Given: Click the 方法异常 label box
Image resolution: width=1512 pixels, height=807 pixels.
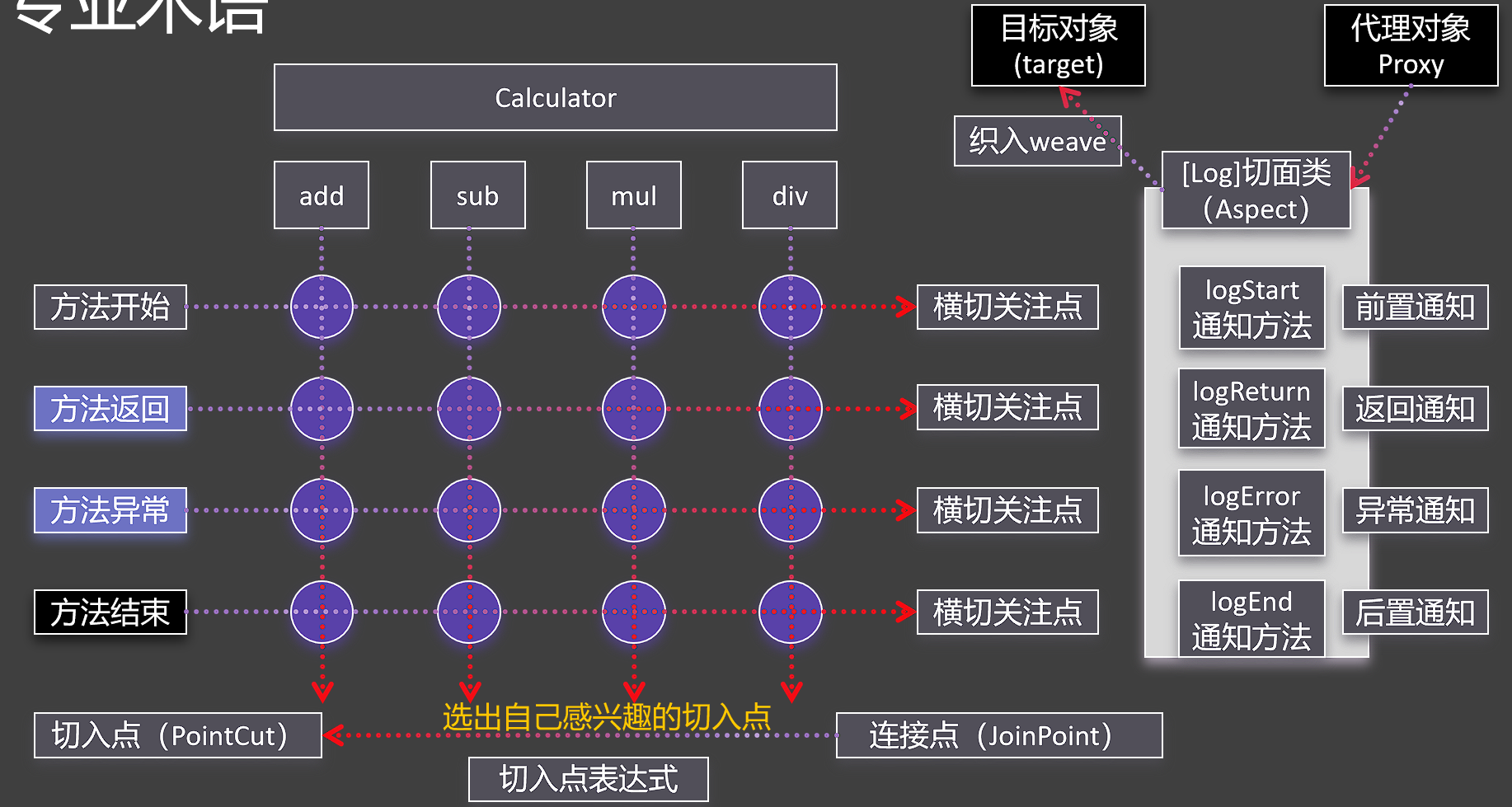Looking at the screenshot, I should point(110,510).
